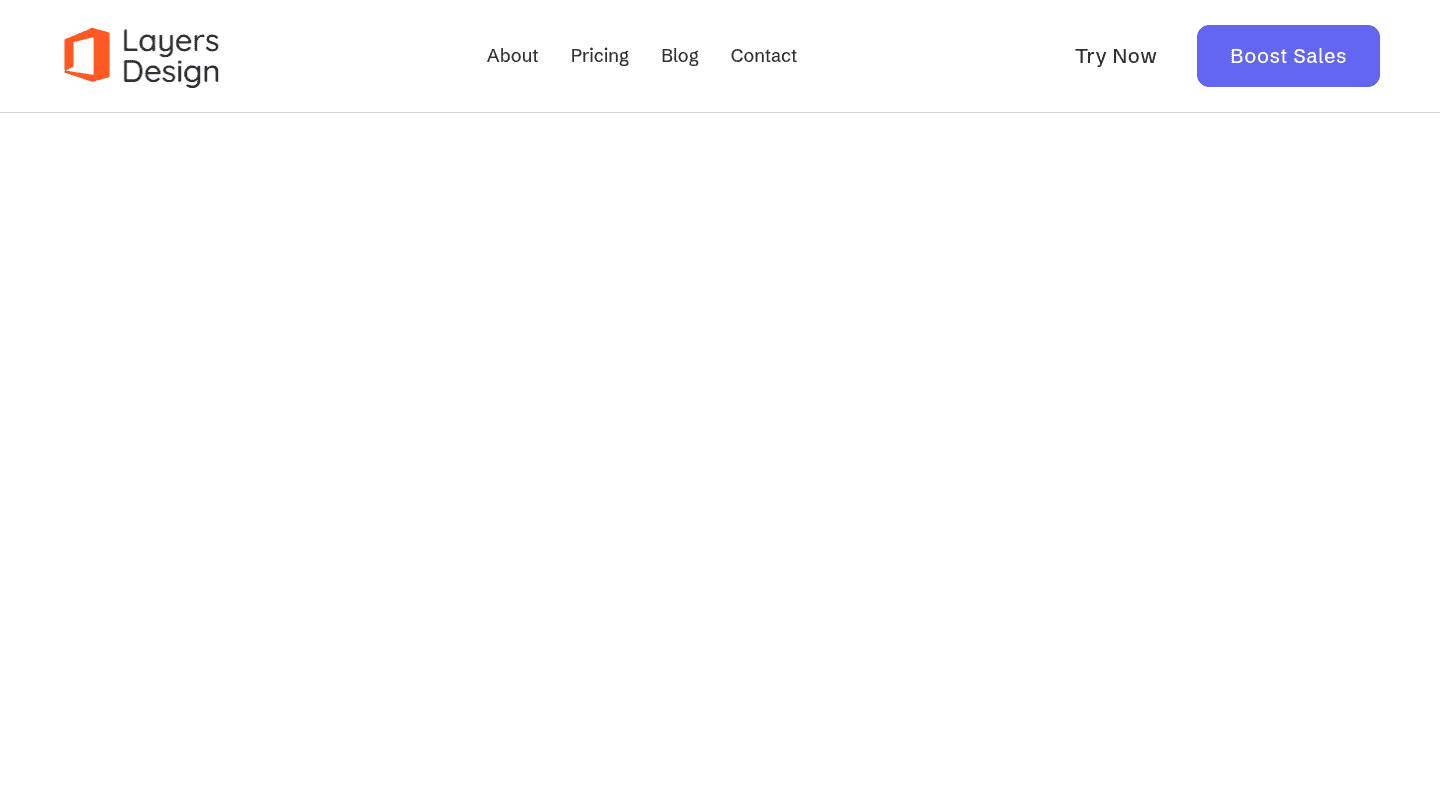
Task: Click Try Now near the top right
Action: (x=1115, y=56)
